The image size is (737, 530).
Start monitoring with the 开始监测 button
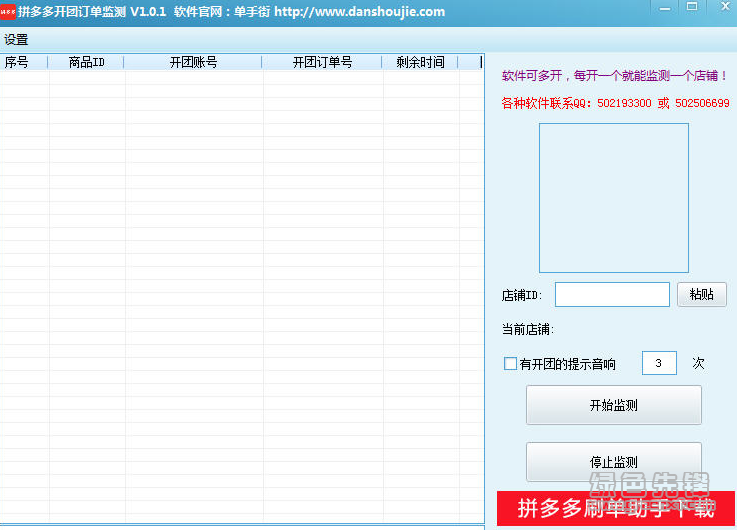(x=614, y=405)
